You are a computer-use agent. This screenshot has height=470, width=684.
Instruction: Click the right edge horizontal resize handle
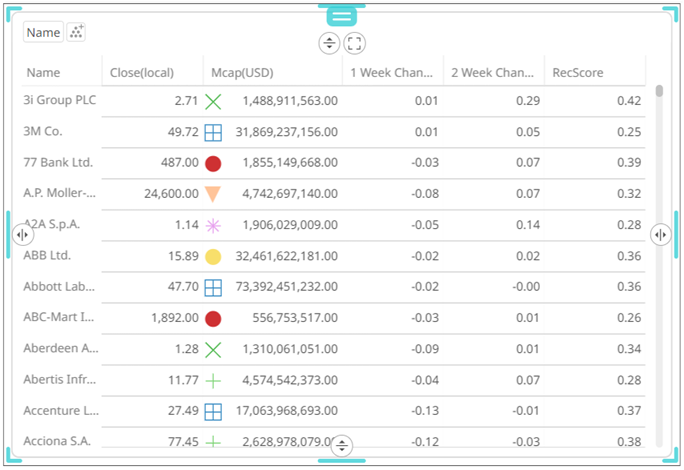tap(660, 234)
